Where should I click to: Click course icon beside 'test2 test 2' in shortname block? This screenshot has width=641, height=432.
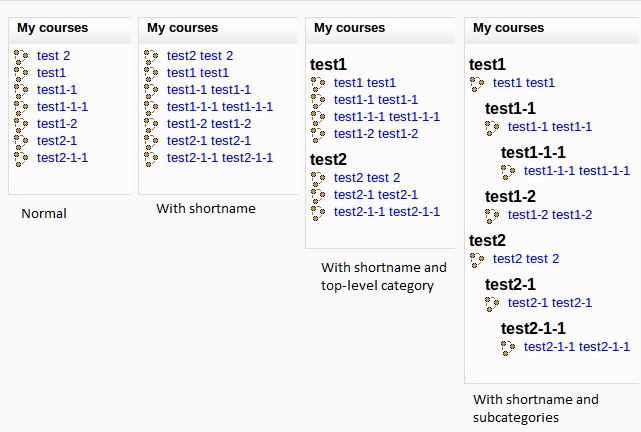point(151,57)
